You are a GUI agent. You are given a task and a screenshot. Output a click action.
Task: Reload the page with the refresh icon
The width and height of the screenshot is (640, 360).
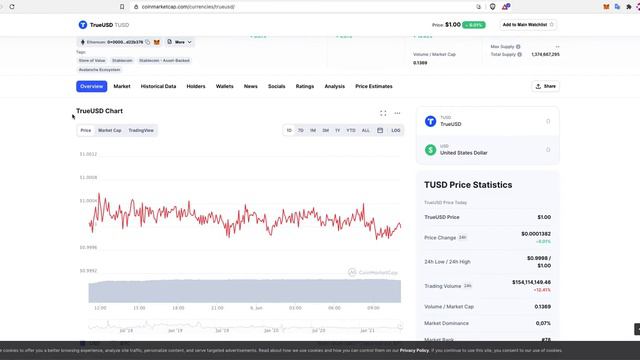point(12,7)
